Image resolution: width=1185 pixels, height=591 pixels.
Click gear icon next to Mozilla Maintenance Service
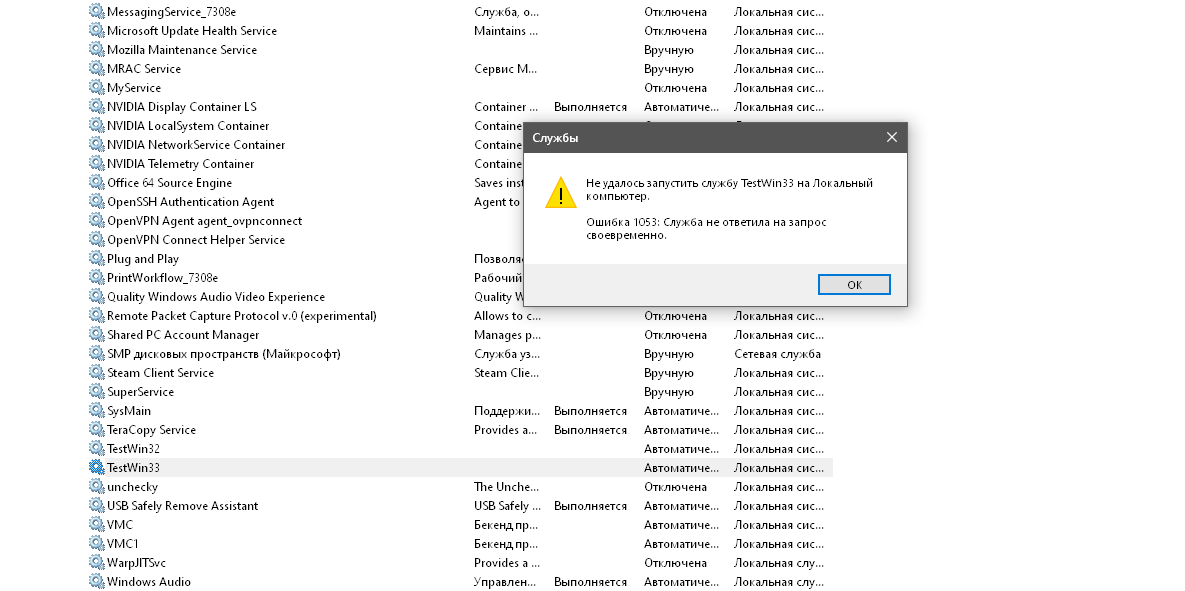(96, 49)
